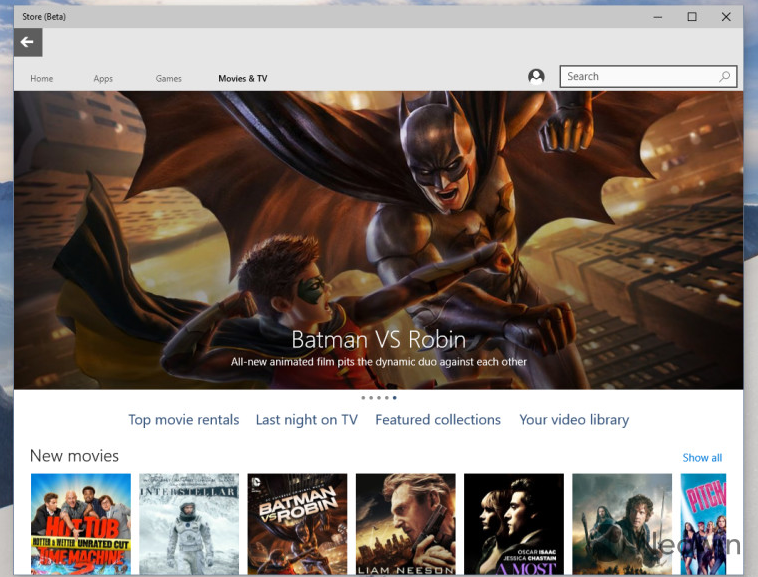Open the movie poster right of Oscar Isaac
758x577 pixels.
tap(622, 524)
